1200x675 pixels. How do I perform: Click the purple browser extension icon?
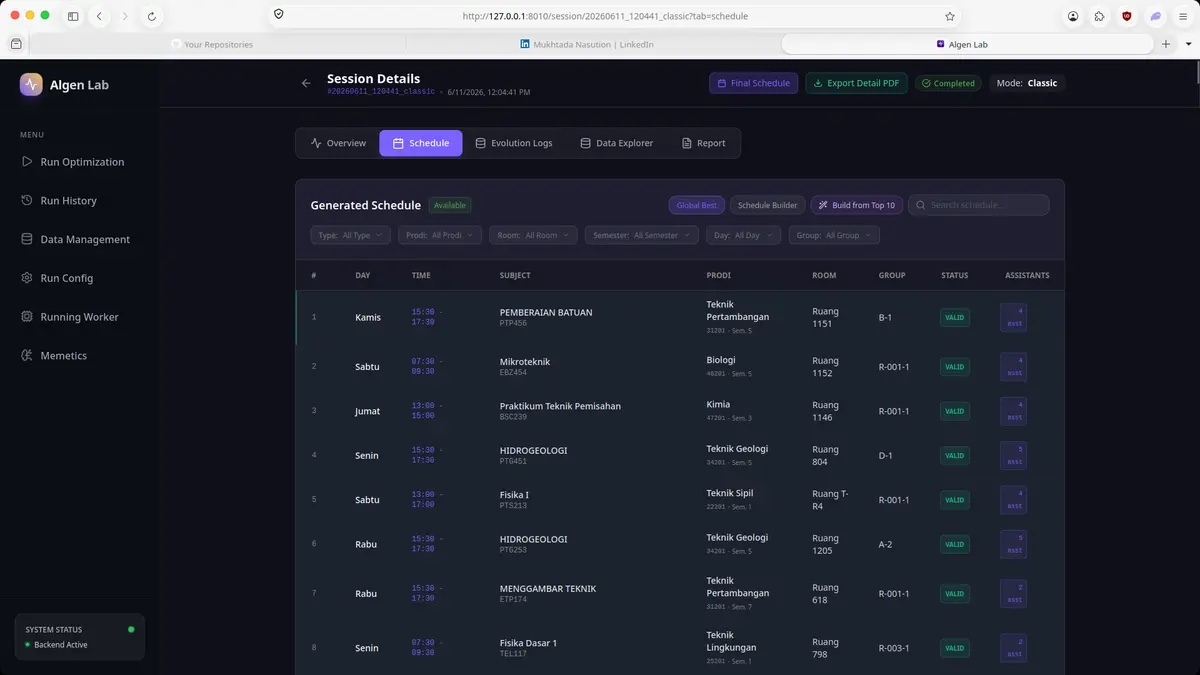(x=1155, y=16)
